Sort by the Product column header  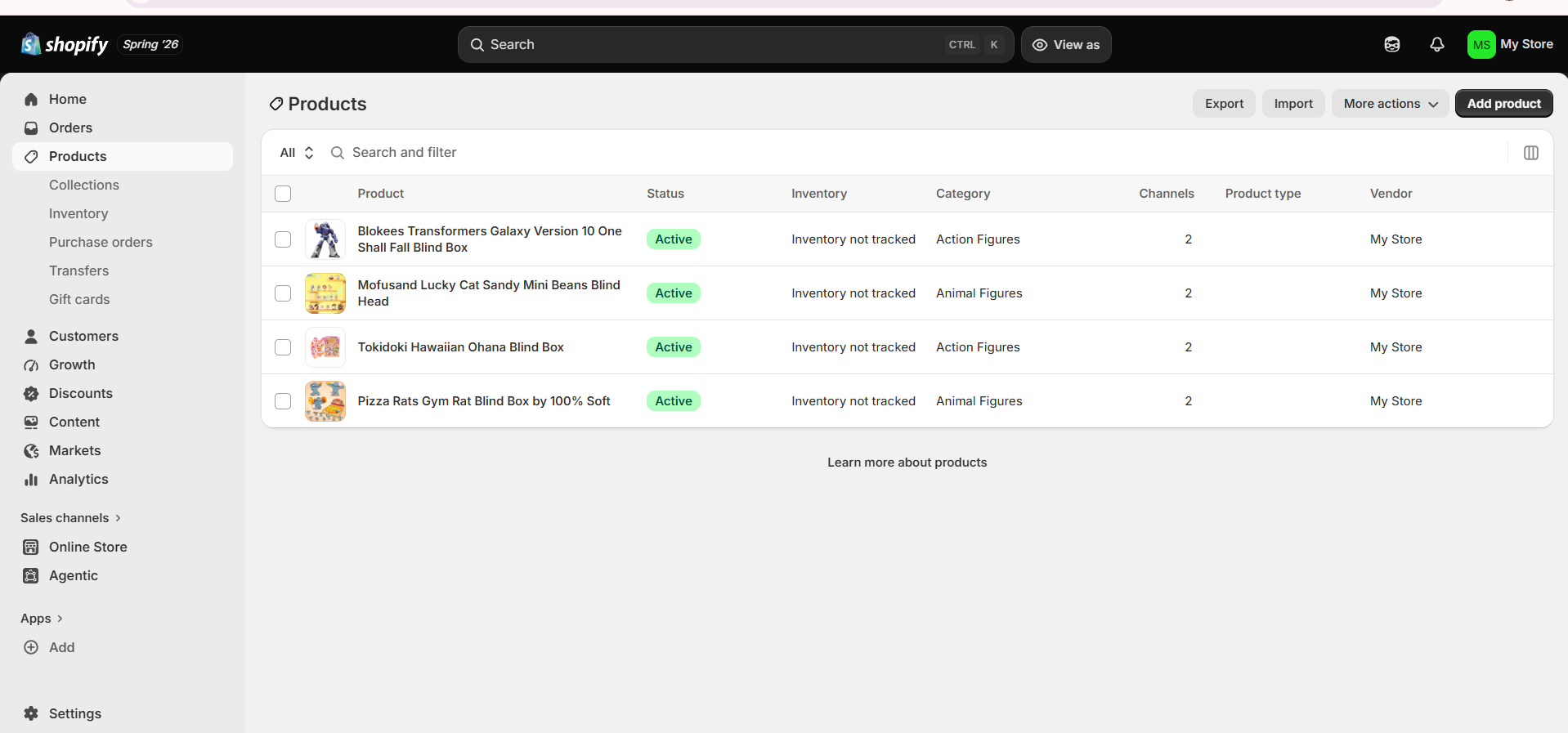[380, 194]
